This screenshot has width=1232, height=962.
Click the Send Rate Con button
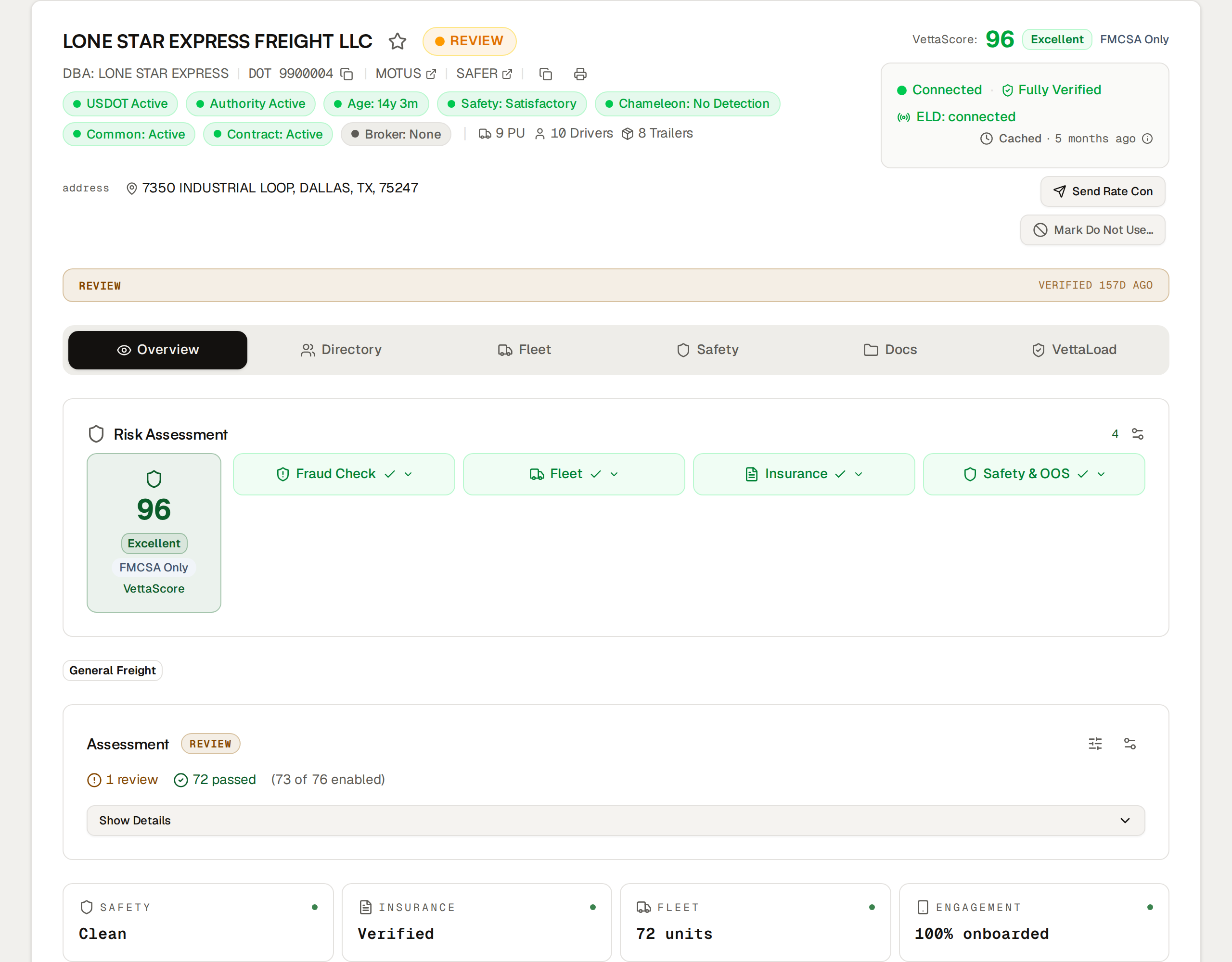1103,192
